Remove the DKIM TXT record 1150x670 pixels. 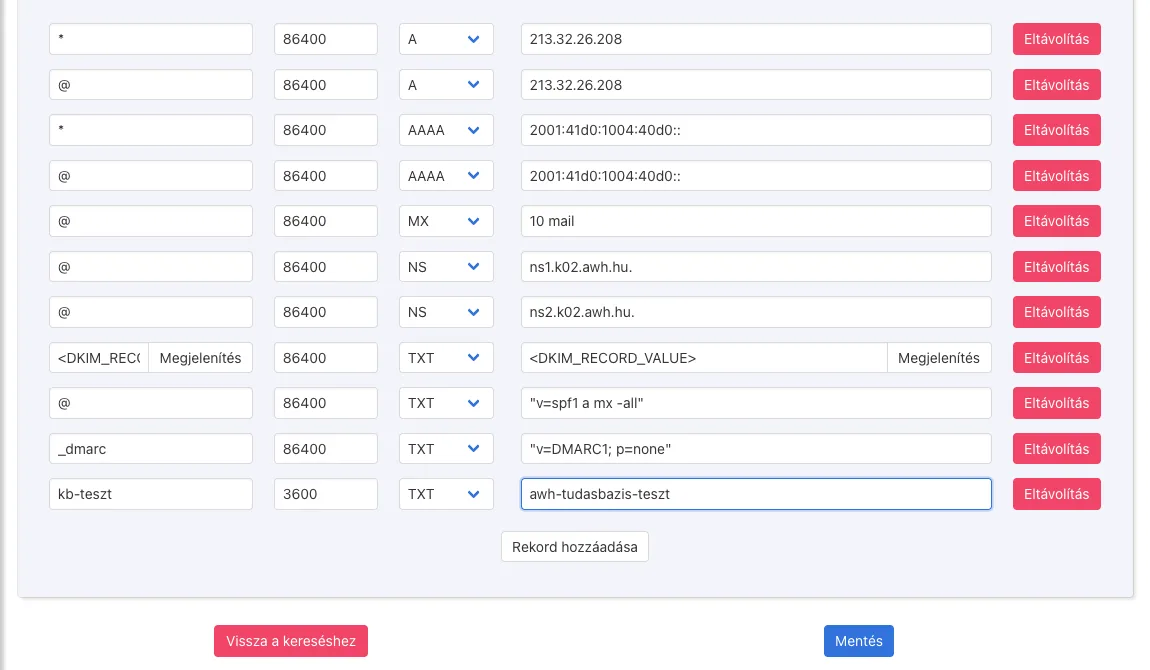(1056, 358)
